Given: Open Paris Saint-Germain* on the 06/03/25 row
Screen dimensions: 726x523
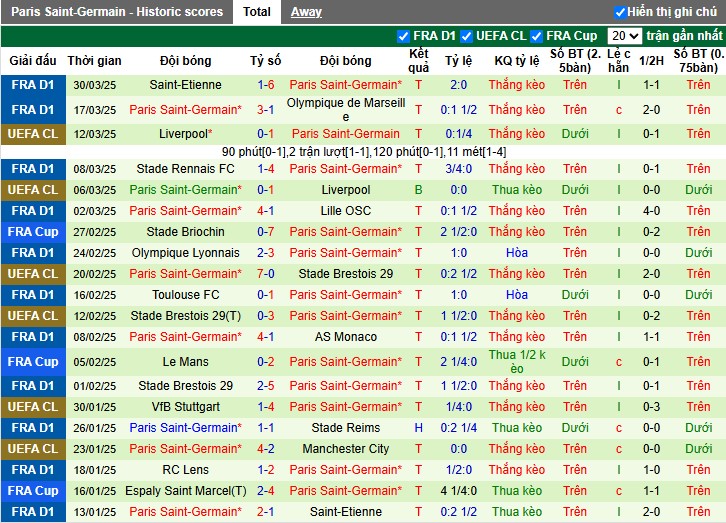Looking at the screenshot, I should tap(185, 190).
